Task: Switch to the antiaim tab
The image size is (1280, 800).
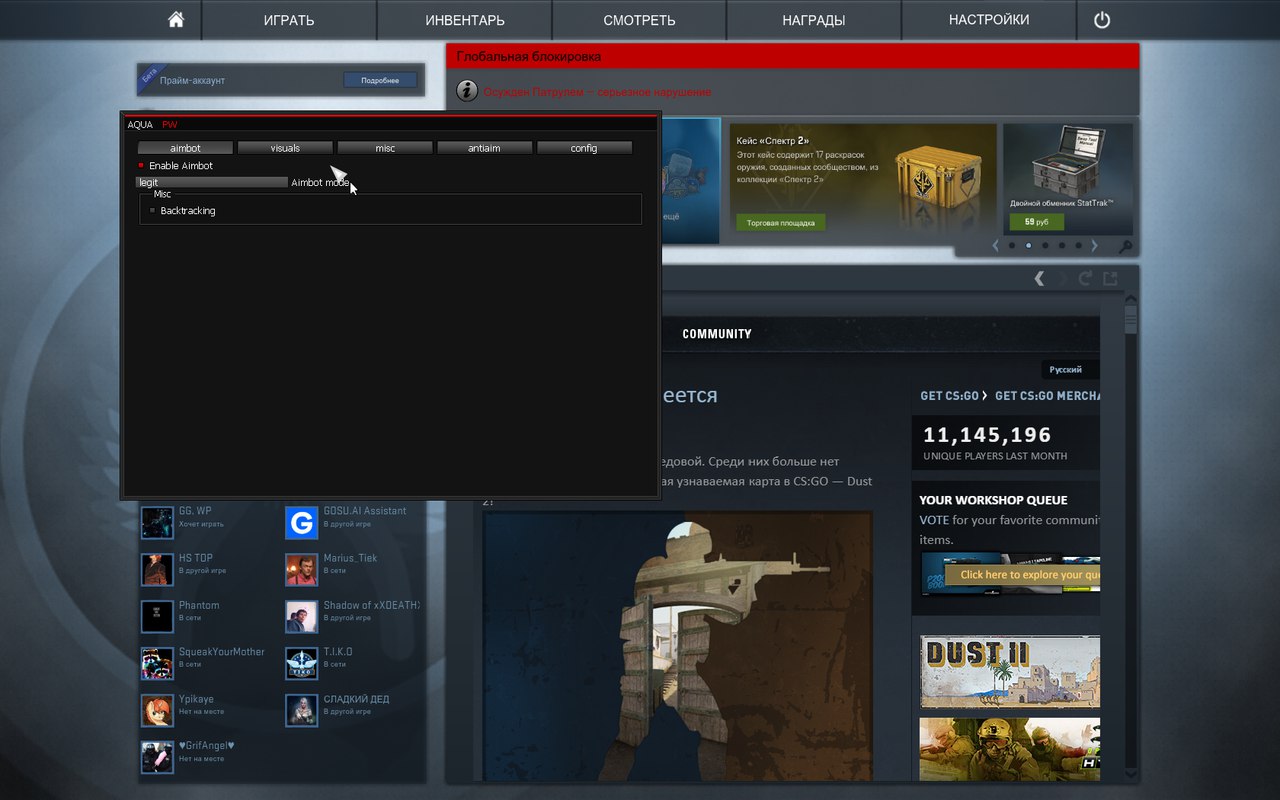Action: tap(484, 148)
